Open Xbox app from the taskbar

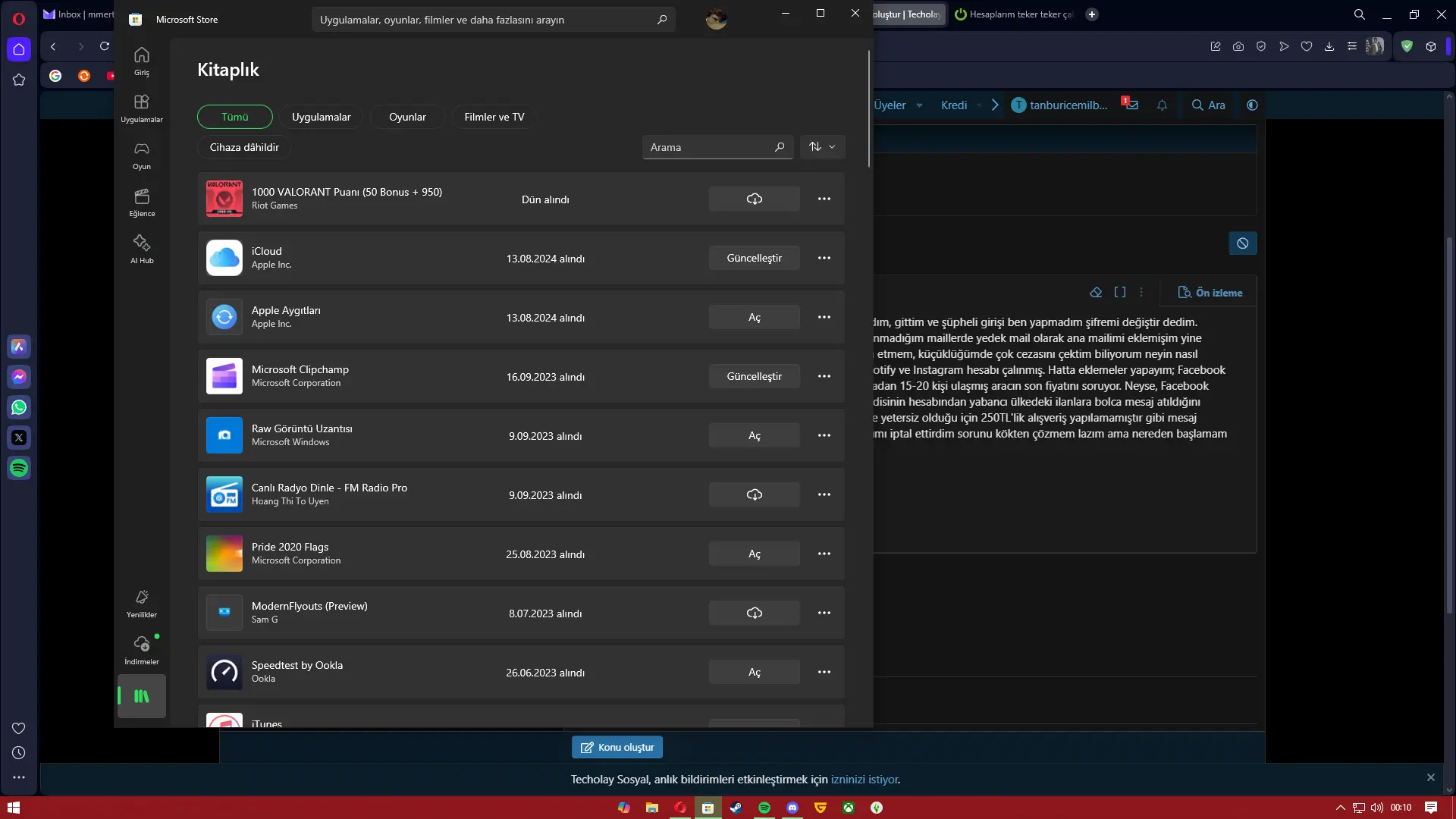[849, 808]
